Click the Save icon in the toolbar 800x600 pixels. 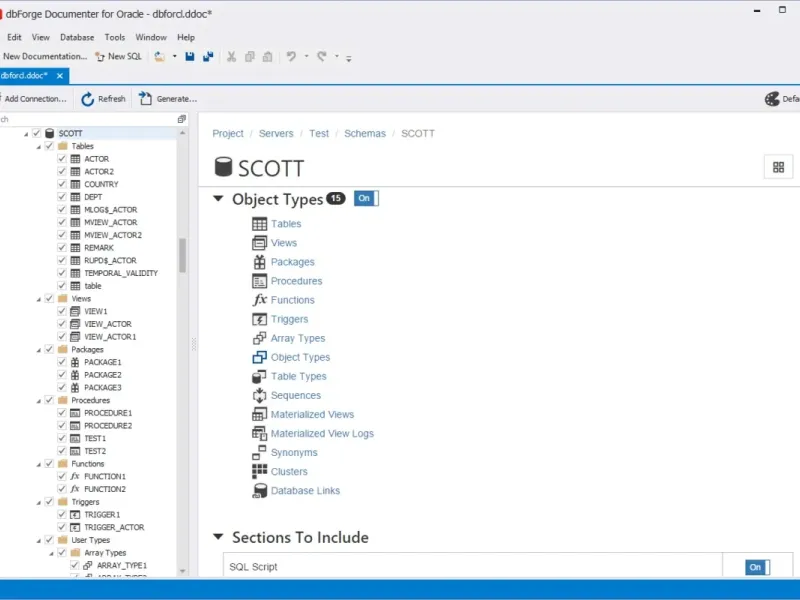(x=190, y=57)
